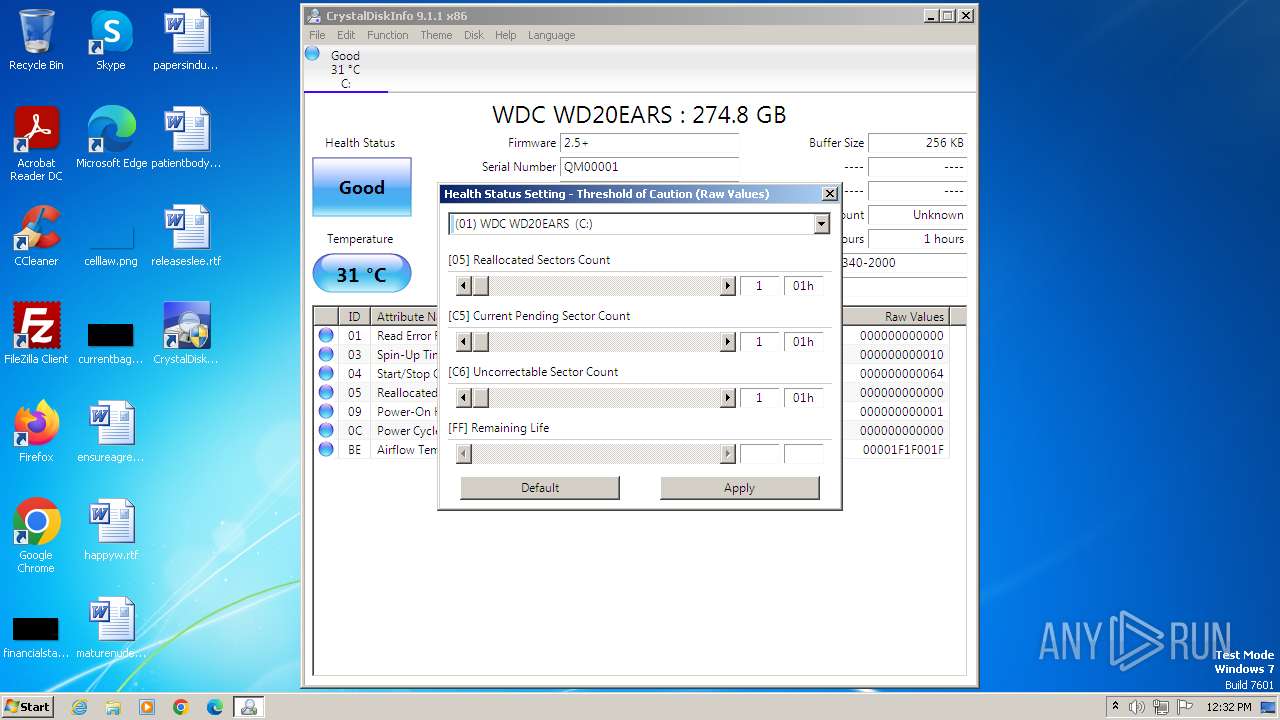This screenshot has width=1280, height=720.
Task: Open Windows Explorer folder in taskbar
Action: [113, 707]
